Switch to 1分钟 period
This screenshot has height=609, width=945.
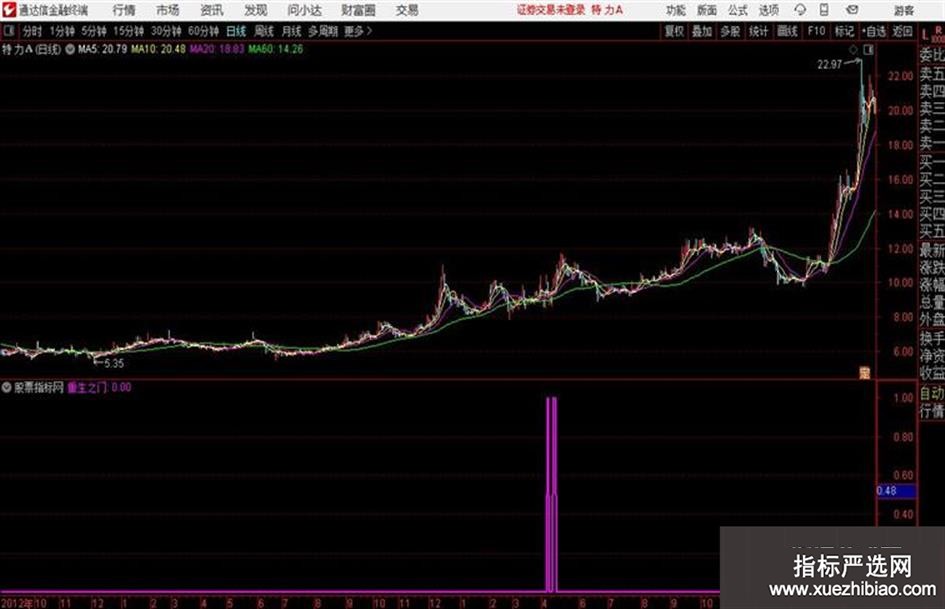tap(62, 31)
